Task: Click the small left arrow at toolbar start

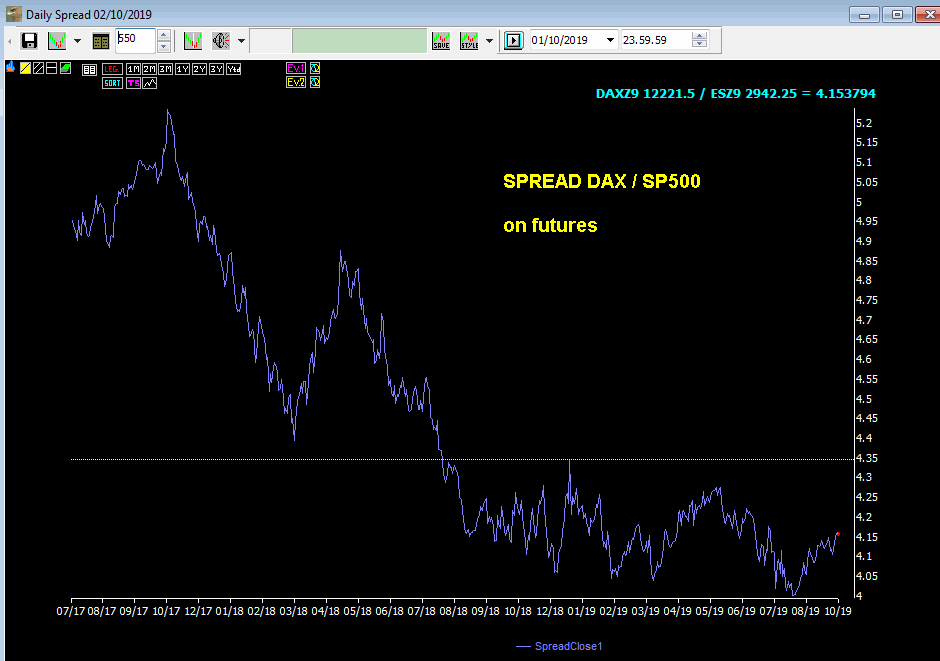Action: 10,41
